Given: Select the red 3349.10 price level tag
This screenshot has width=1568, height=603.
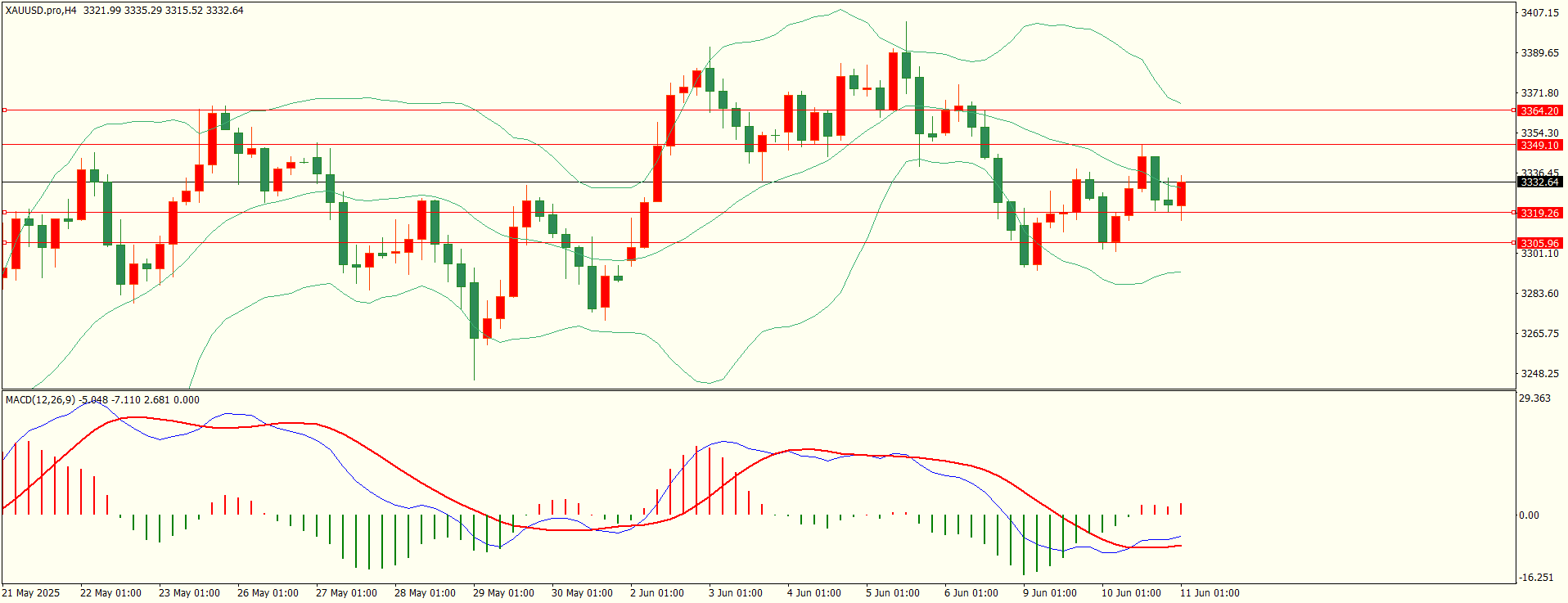Looking at the screenshot, I should pyautogui.click(x=1539, y=145).
